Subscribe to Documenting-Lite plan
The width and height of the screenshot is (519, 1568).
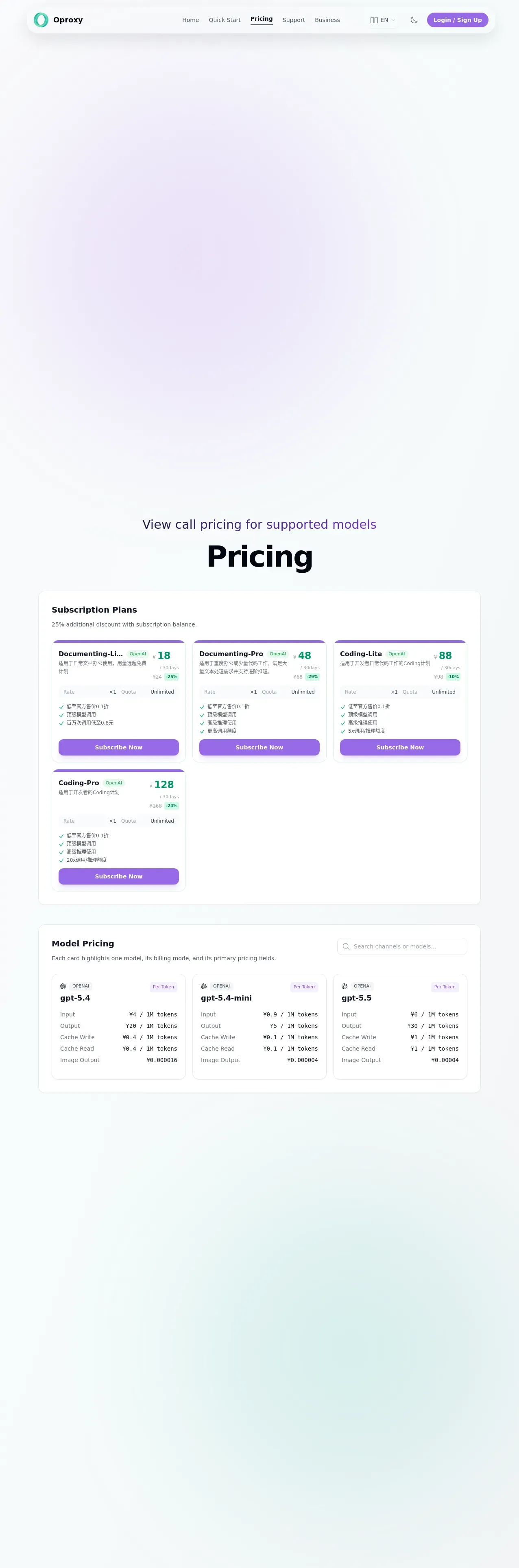coord(119,747)
